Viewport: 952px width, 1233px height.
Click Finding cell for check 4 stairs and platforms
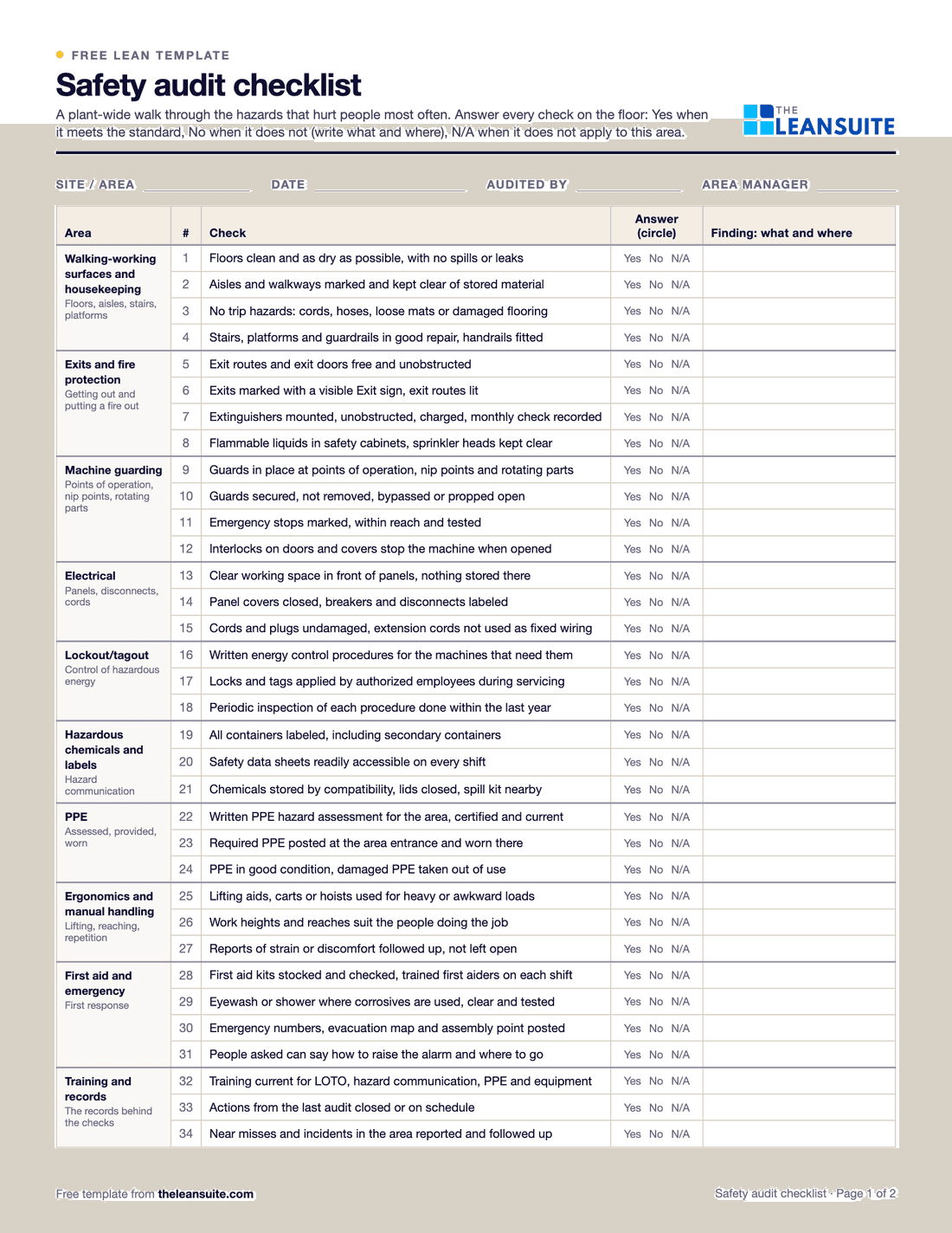pyautogui.click(x=799, y=338)
